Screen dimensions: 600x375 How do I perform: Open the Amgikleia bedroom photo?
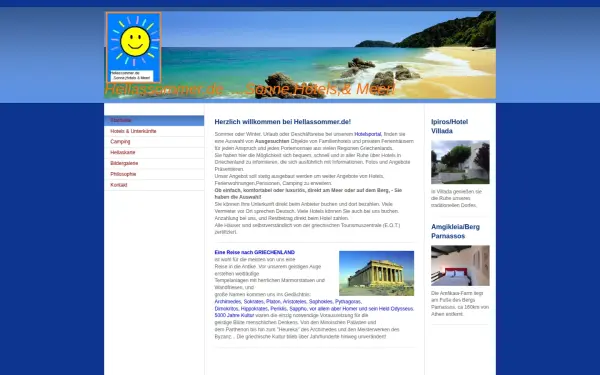[x=460, y=266]
